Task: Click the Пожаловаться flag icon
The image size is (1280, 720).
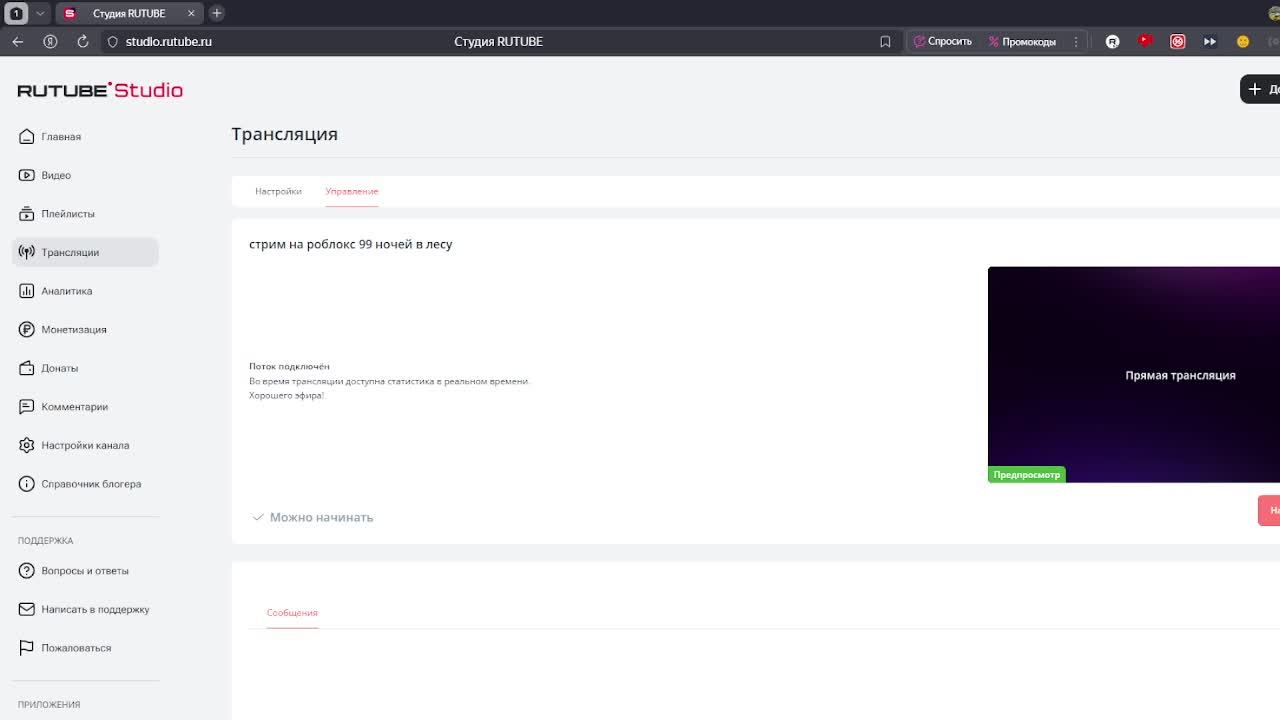Action: pos(26,648)
